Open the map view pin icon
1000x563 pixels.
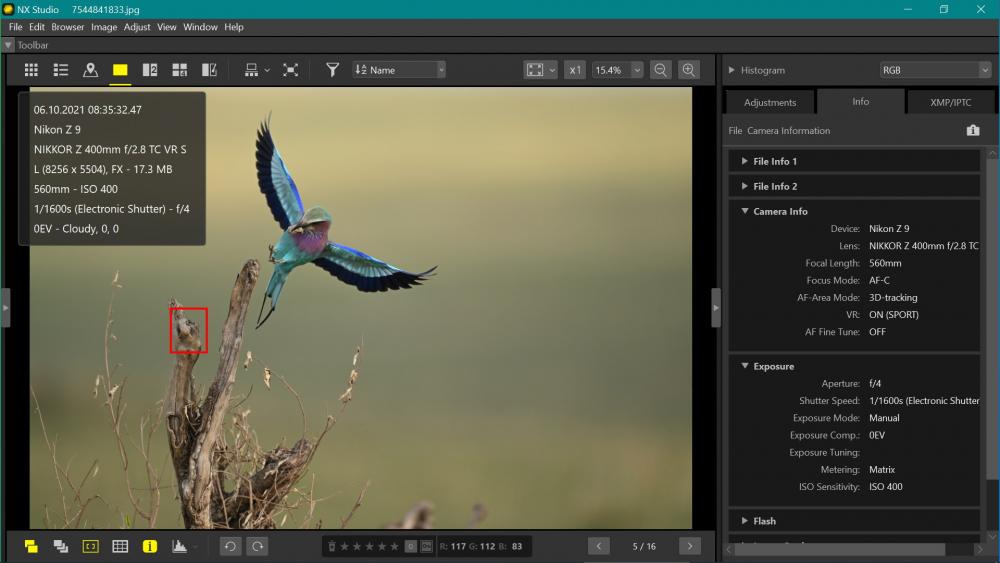[91, 70]
